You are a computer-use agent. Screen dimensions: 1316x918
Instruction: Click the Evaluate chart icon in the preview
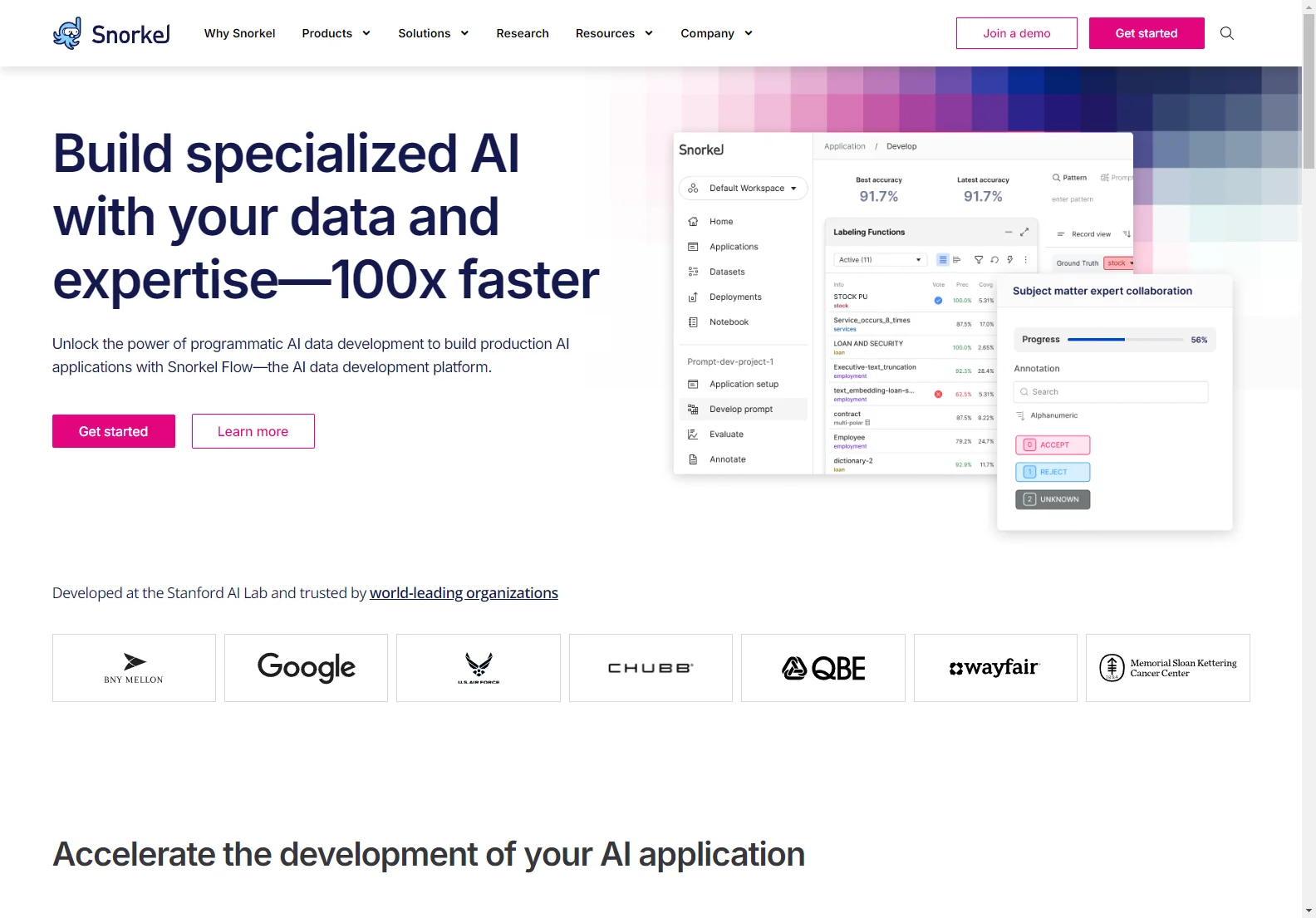point(693,434)
